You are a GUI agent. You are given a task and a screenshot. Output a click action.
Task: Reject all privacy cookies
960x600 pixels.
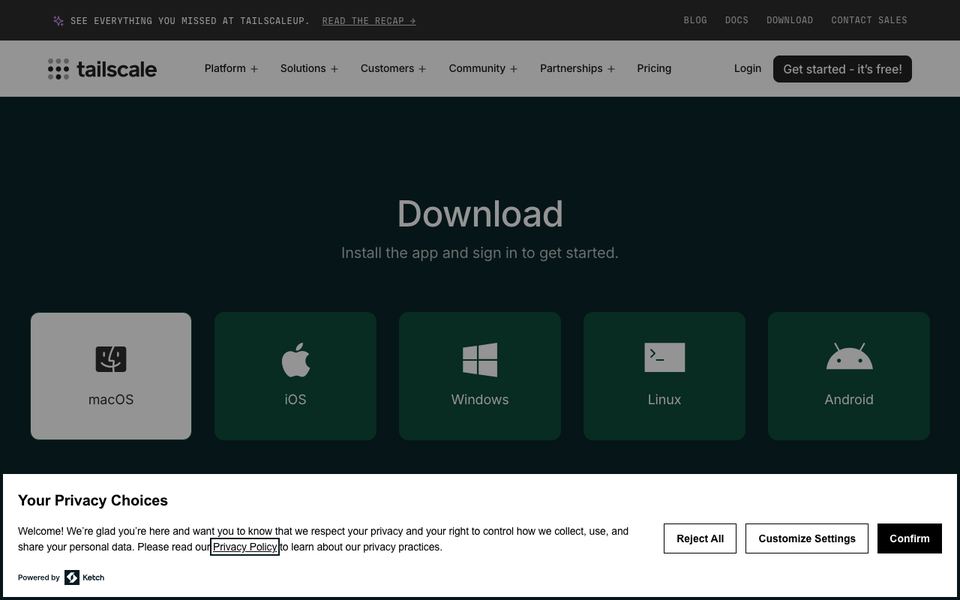[700, 539]
